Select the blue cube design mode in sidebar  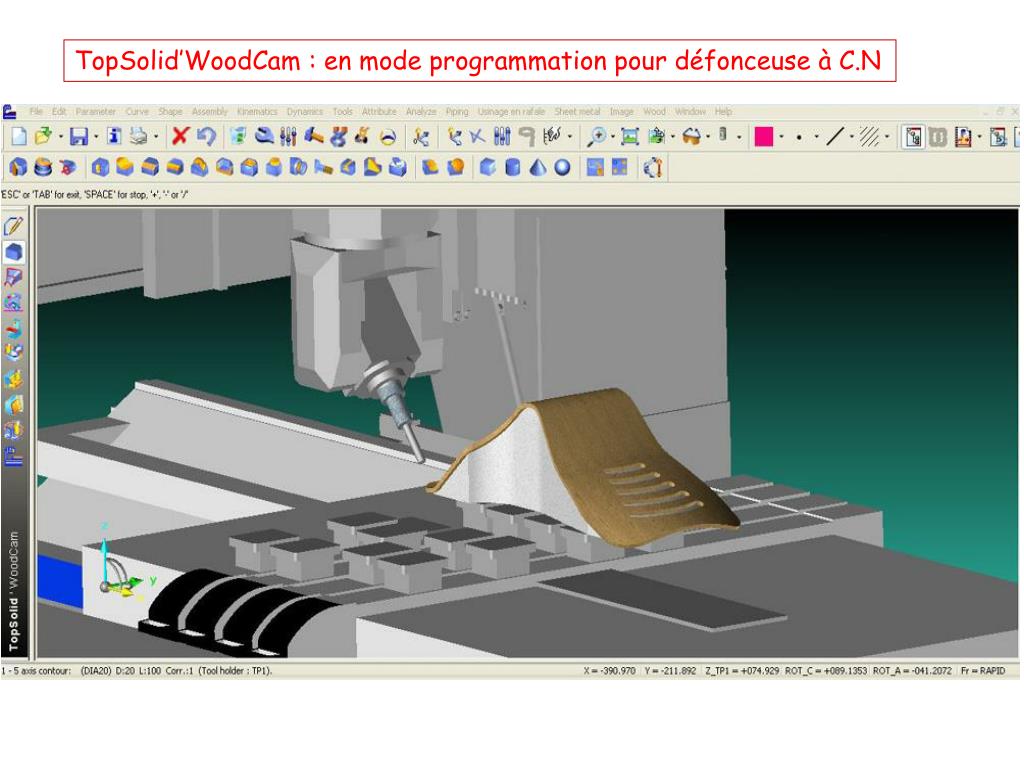click(x=14, y=252)
